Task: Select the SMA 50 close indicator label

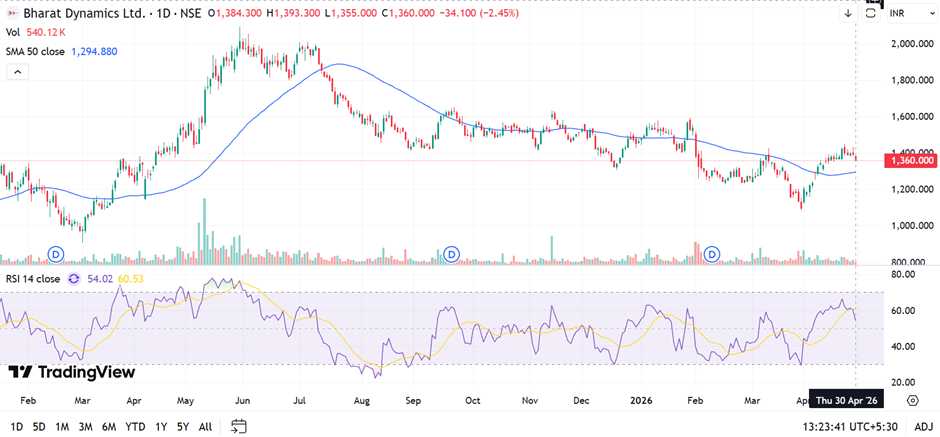Action: (x=35, y=51)
